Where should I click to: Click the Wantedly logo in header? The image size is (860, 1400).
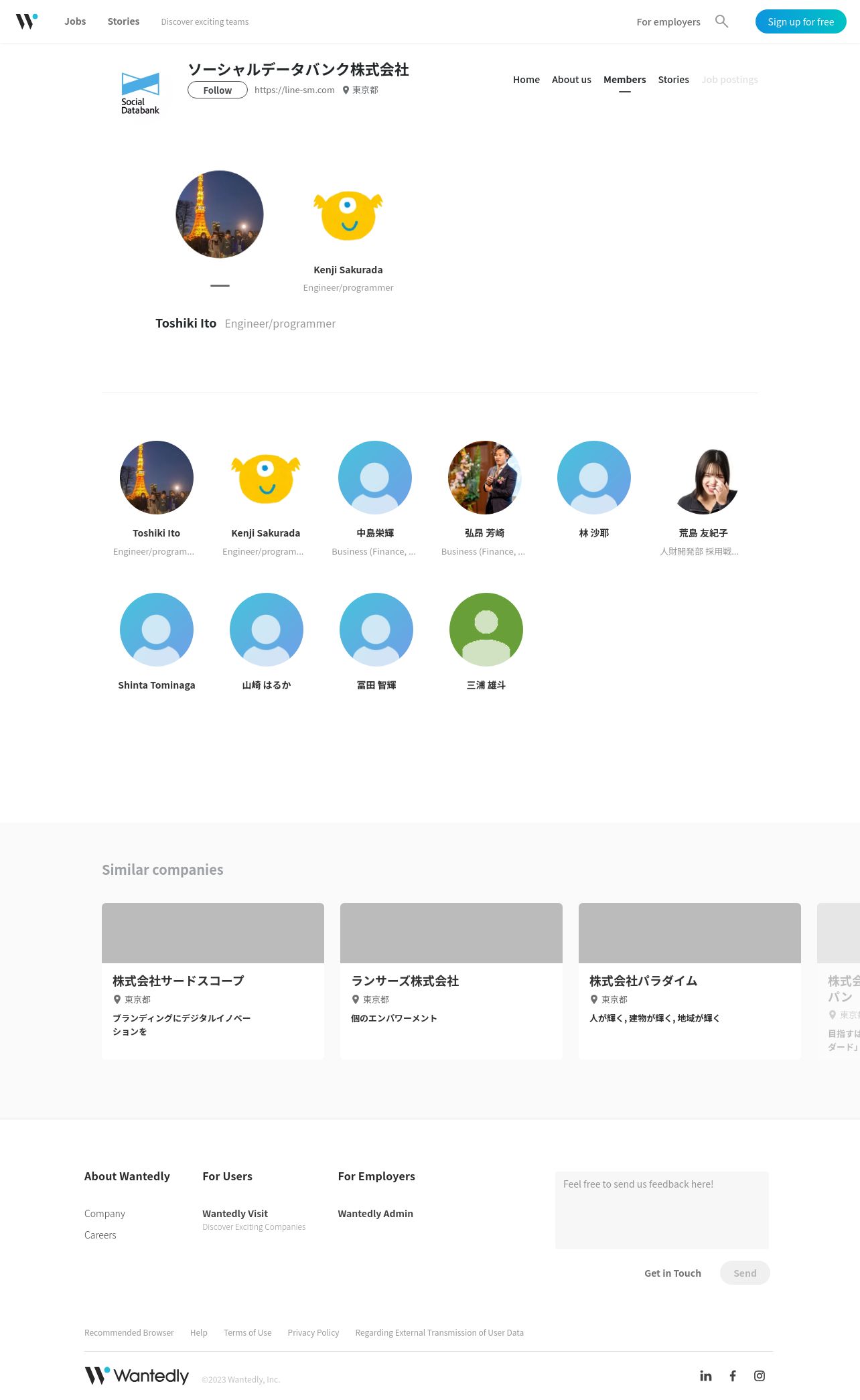click(27, 21)
